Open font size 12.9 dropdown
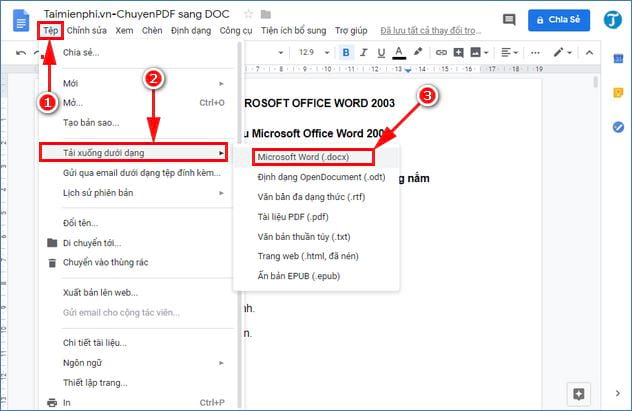 [x=314, y=52]
